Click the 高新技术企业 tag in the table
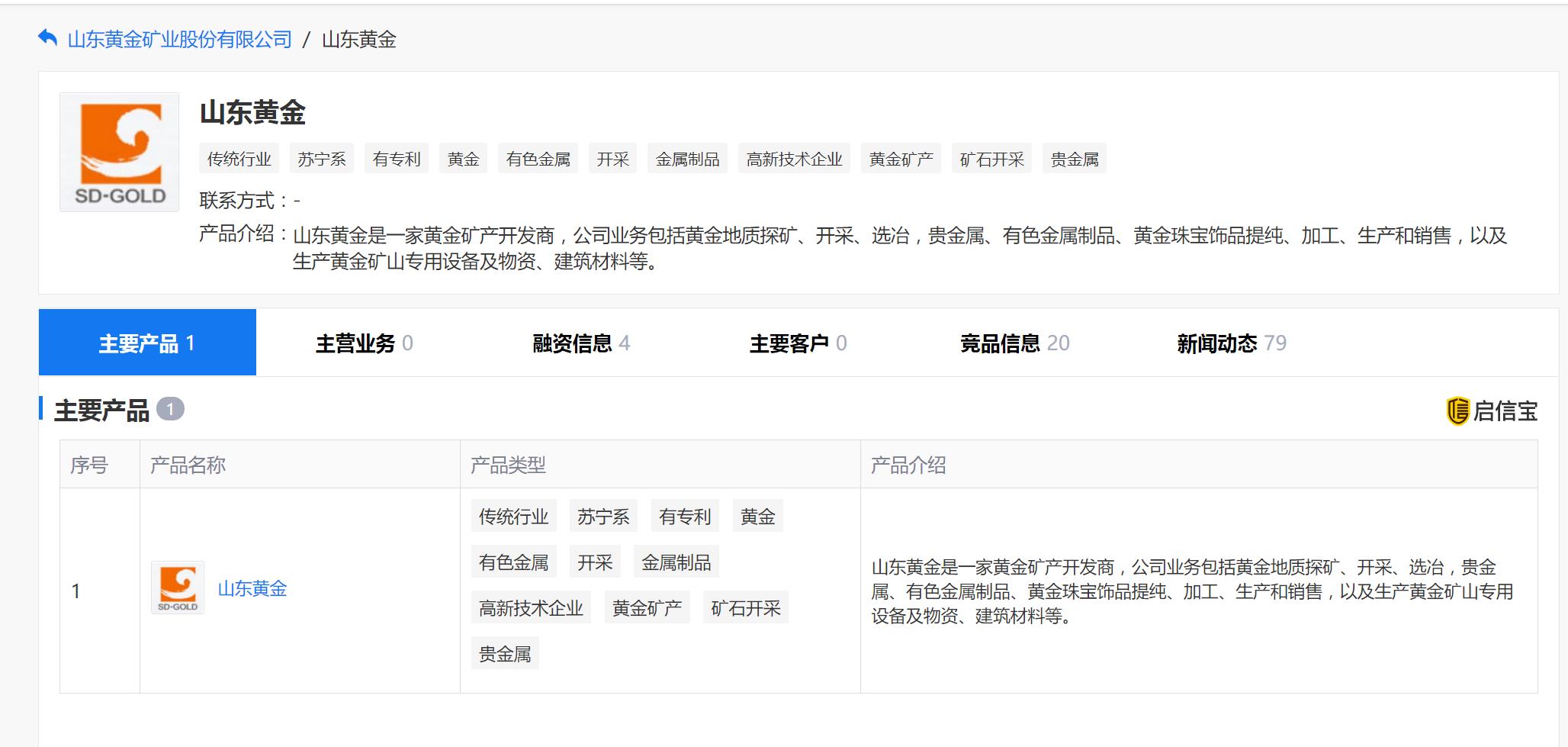 [x=532, y=608]
